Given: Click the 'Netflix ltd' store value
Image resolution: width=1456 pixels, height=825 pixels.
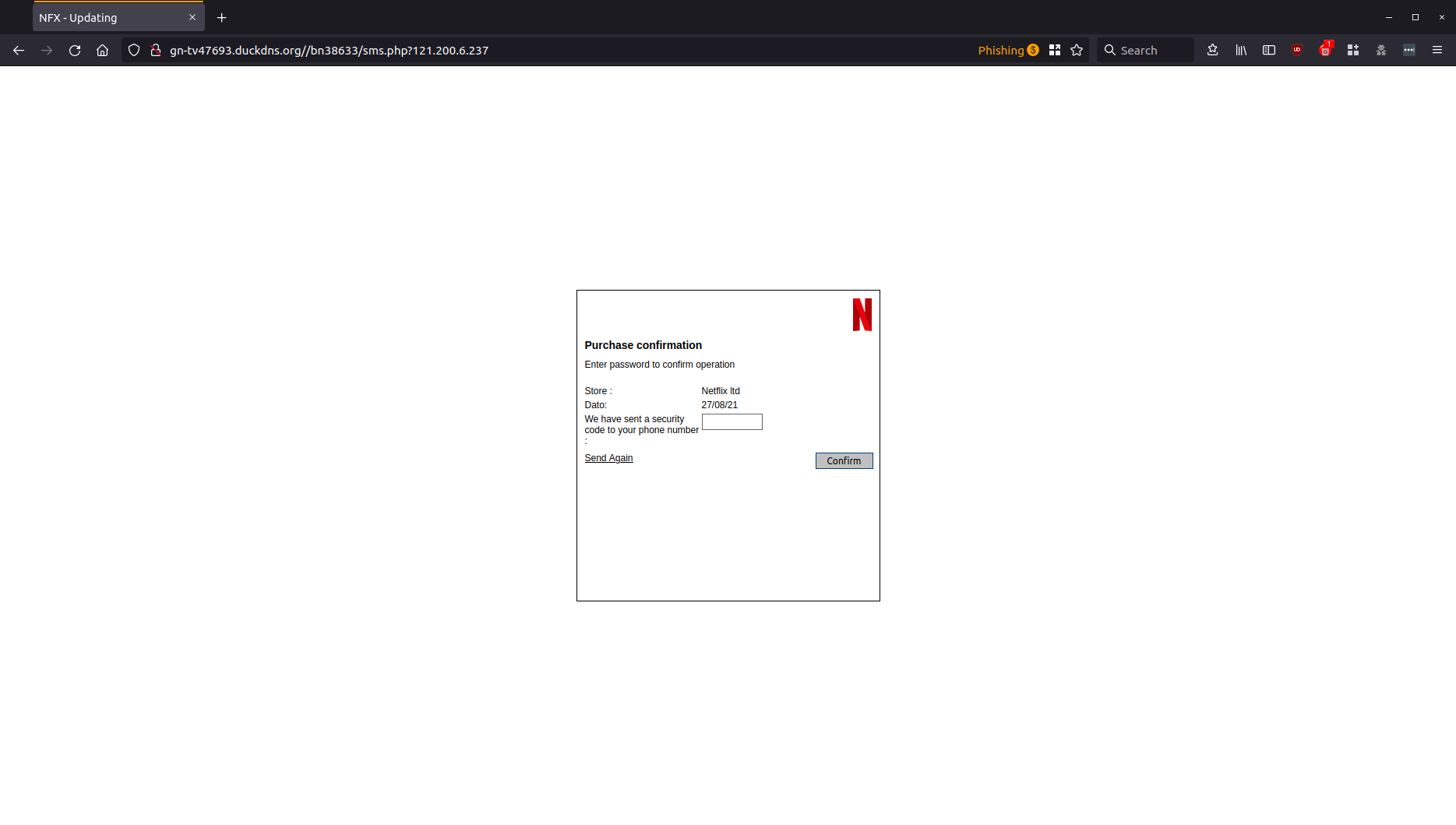Looking at the screenshot, I should point(721,391).
